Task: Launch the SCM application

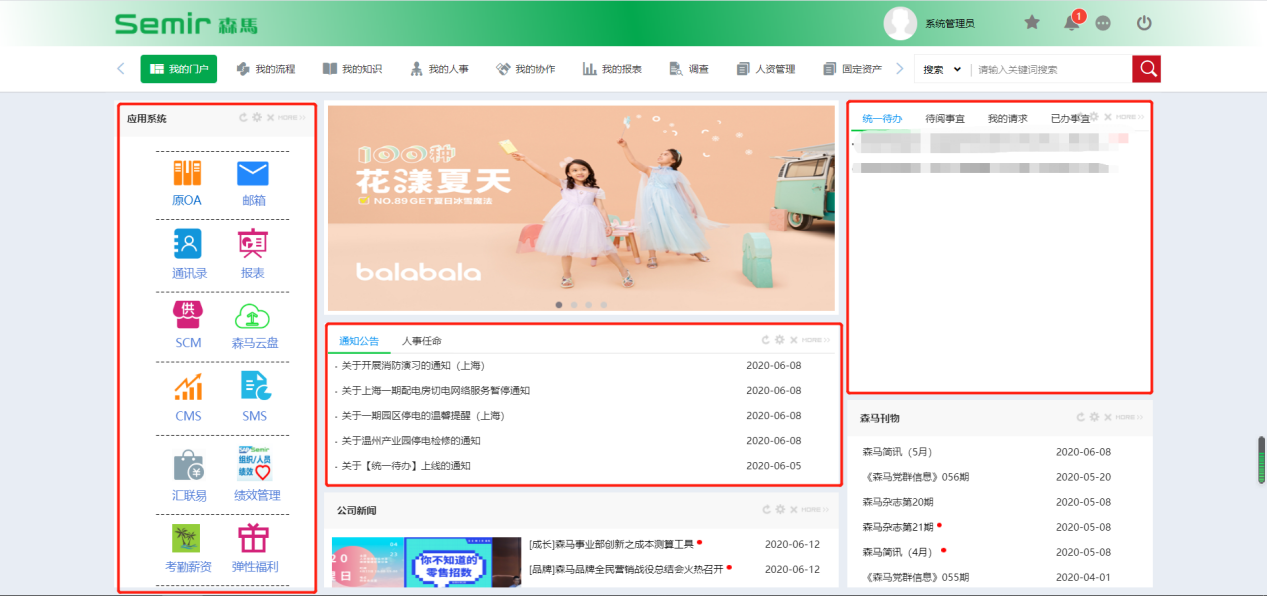Action: [188, 326]
